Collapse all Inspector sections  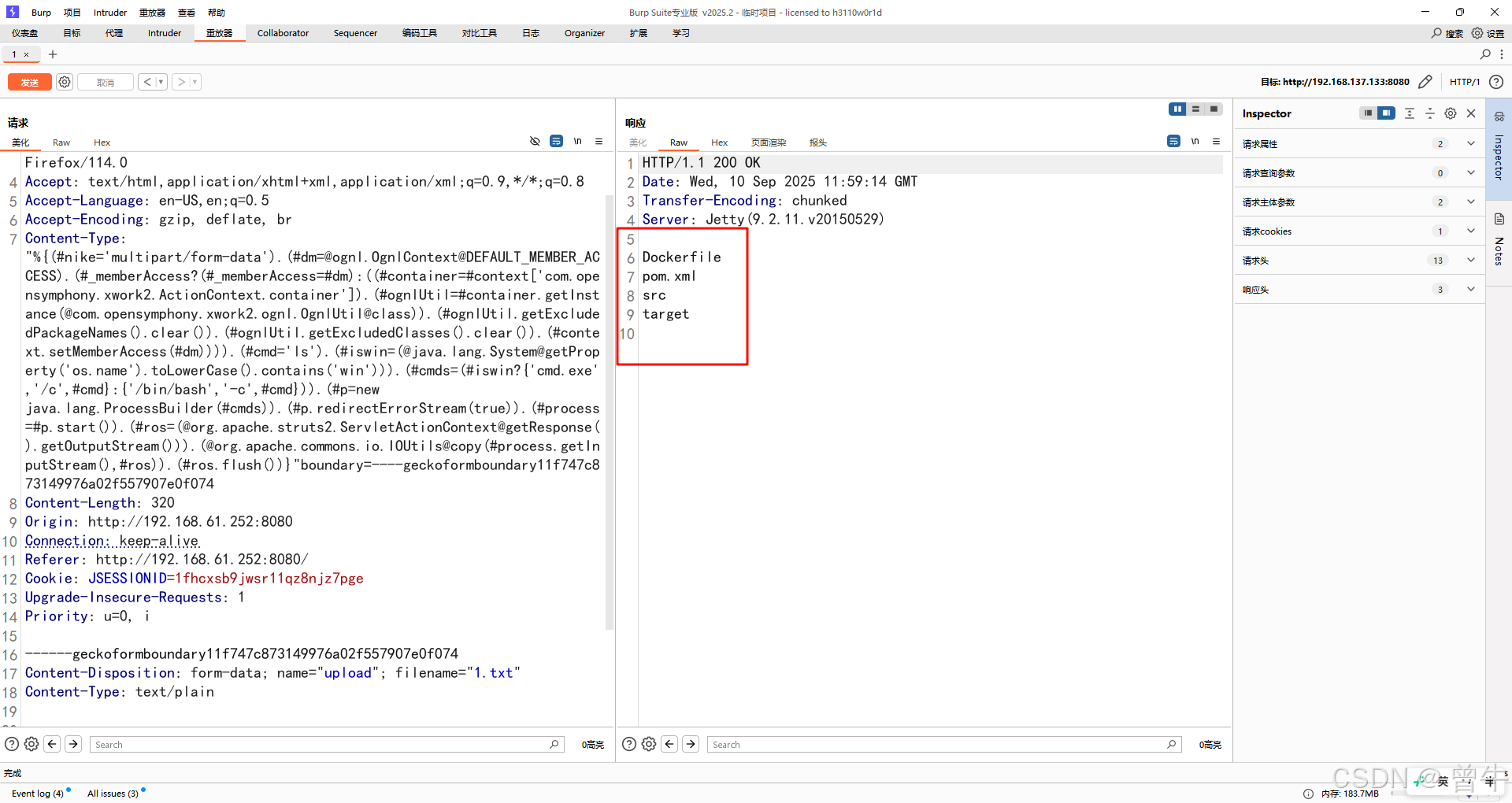(1430, 113)
